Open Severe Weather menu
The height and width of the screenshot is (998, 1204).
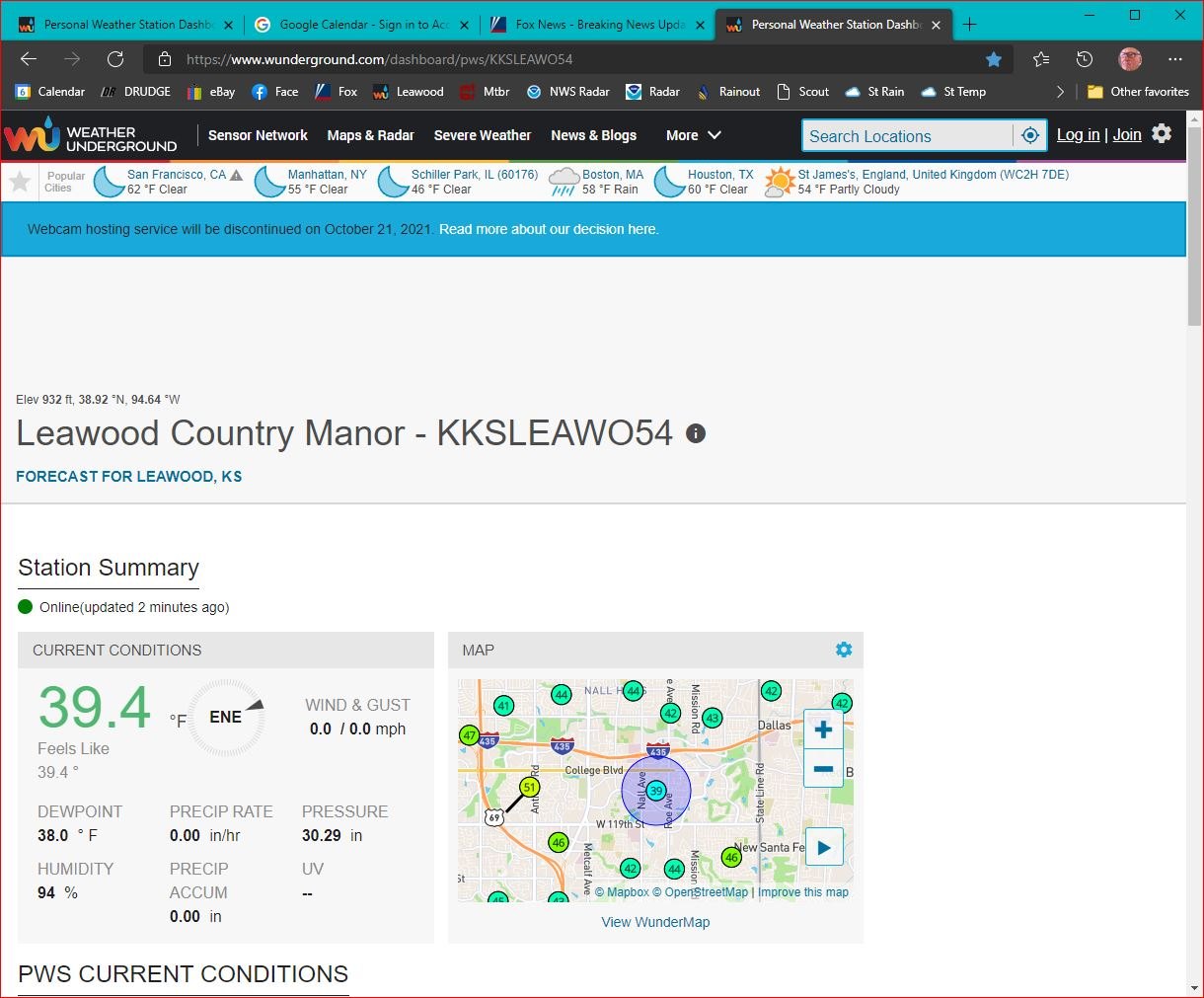483,135
